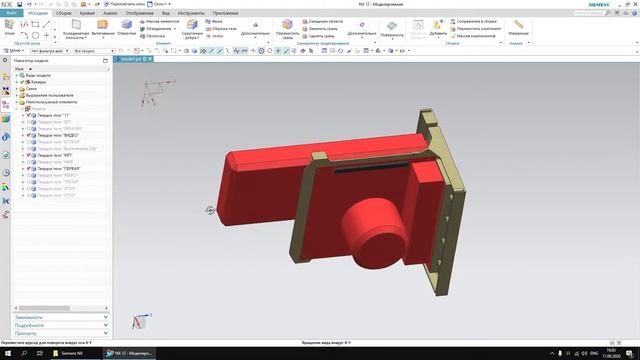
Task: Open the Переместить грань move face tool
Action: coord(287,29)
